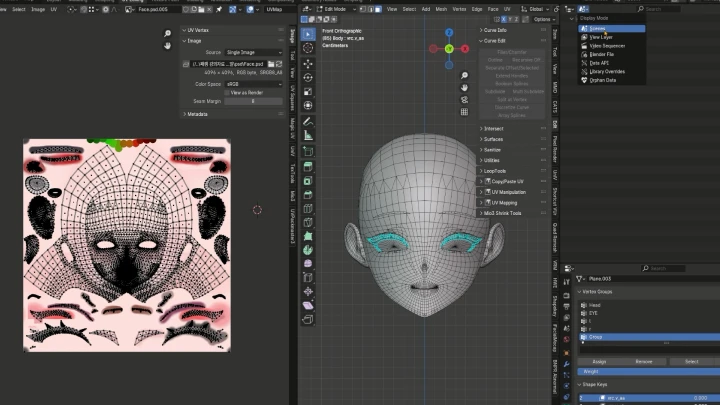720x405 pixels.
Task: Check the View as Render checkbox
Action: tap(227, 93)
